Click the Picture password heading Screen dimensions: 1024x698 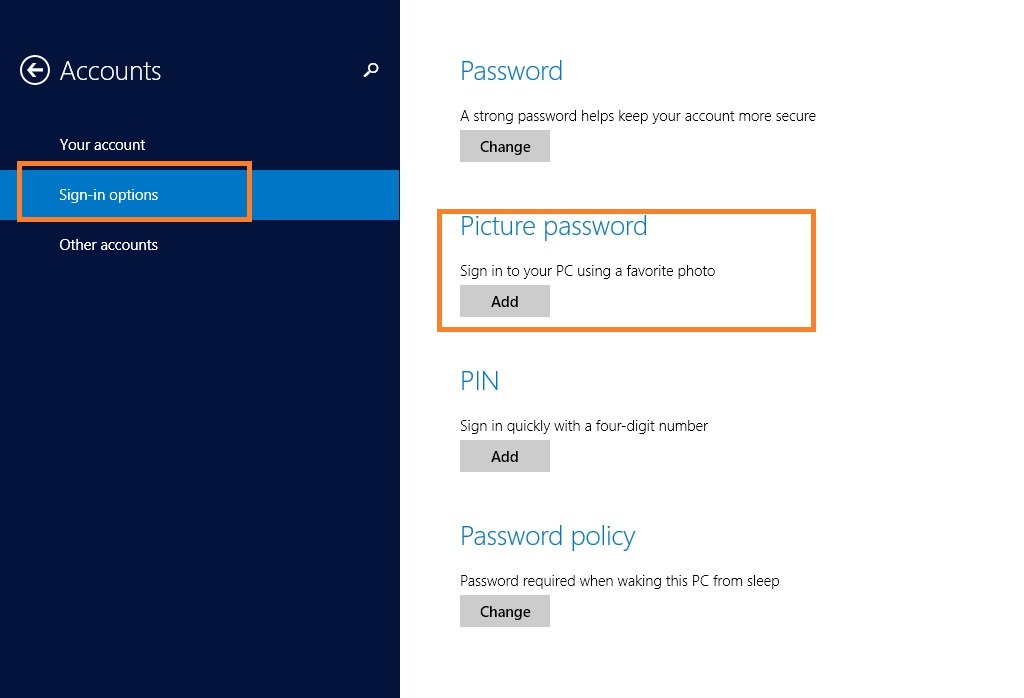[553, 226]
